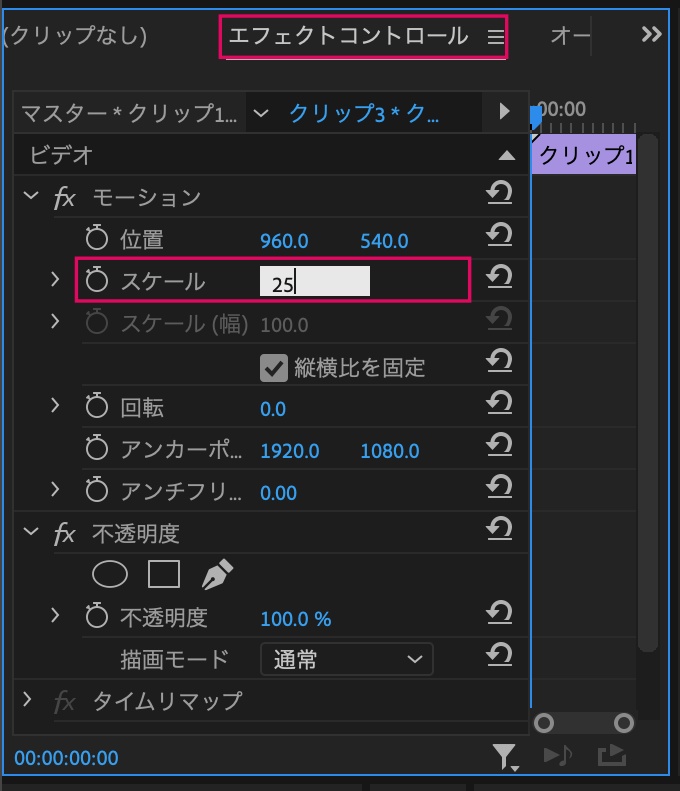This screenshot has width=680, height=791.
Task: Reset the 描画モード setting
Action: pos(499,654)
